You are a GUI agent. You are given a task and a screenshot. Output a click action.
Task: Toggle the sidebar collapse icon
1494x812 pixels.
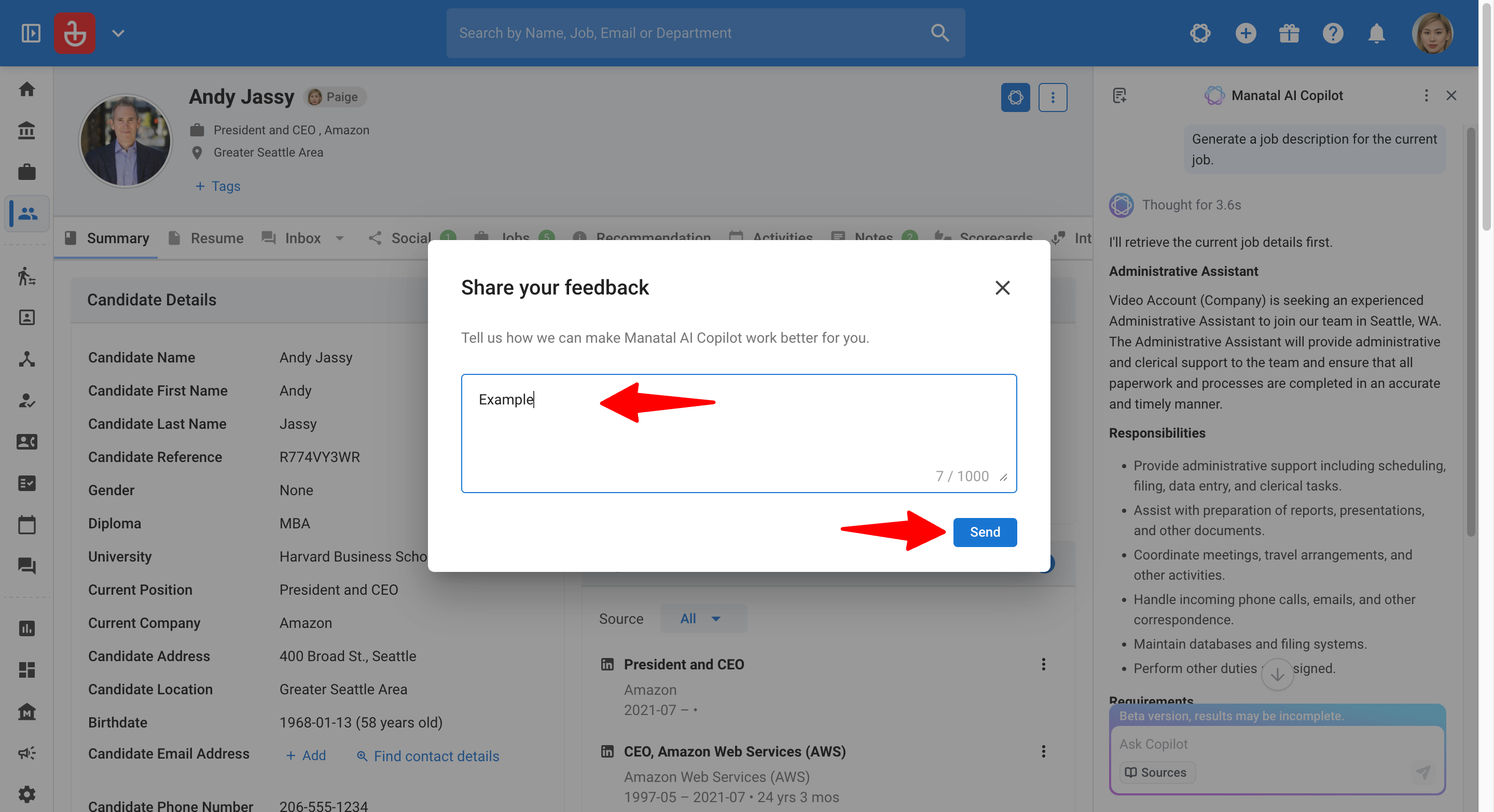(31, 33)
